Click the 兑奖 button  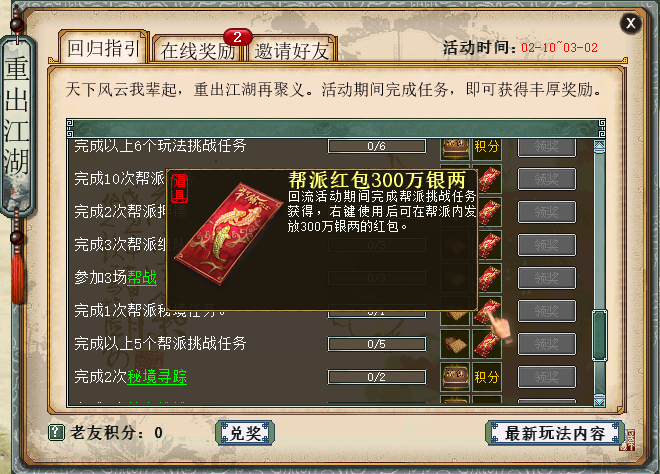pos(245,433)
